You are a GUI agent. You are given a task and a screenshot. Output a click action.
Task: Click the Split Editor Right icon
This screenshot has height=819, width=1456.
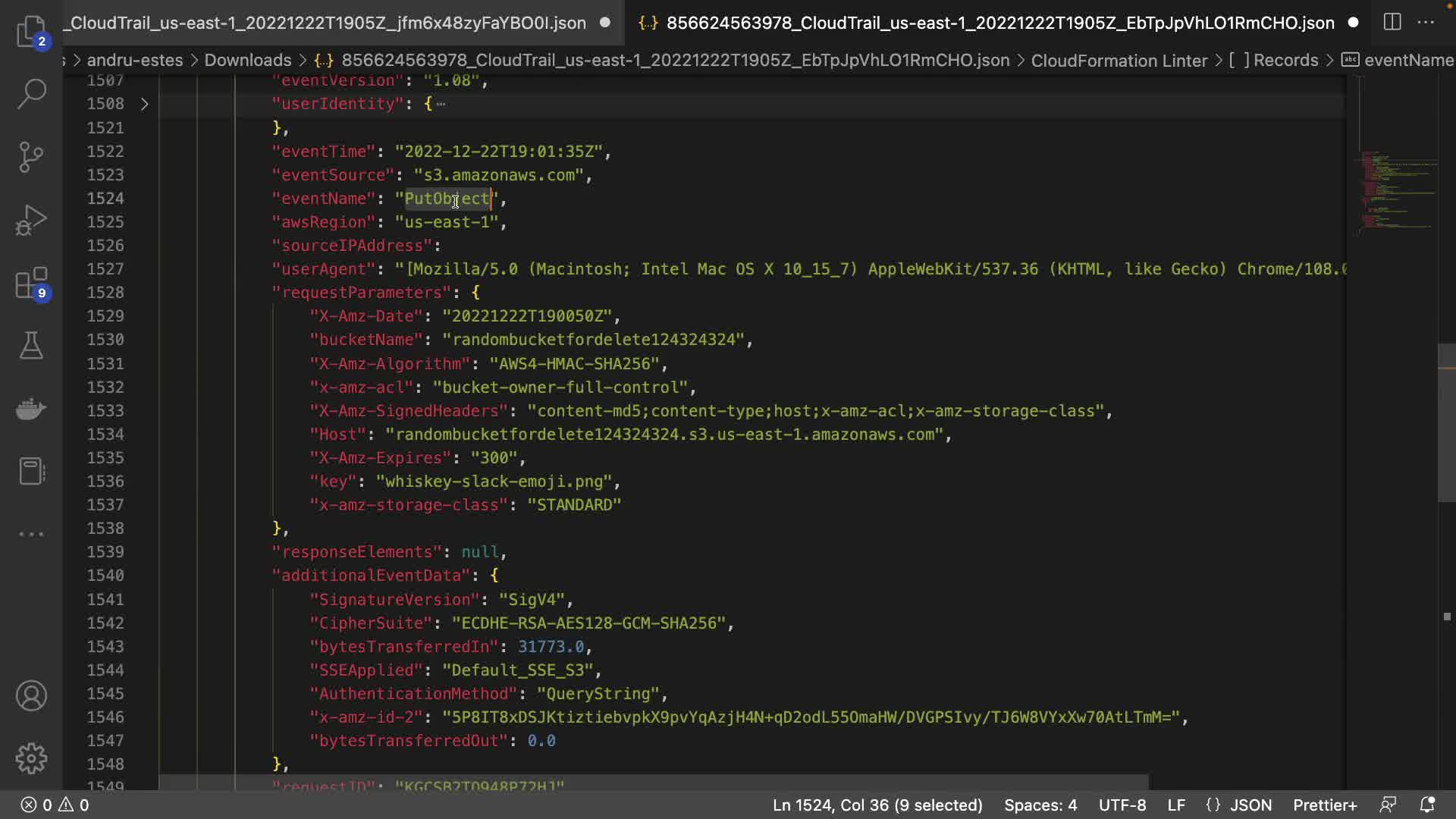coord(1392,22)
